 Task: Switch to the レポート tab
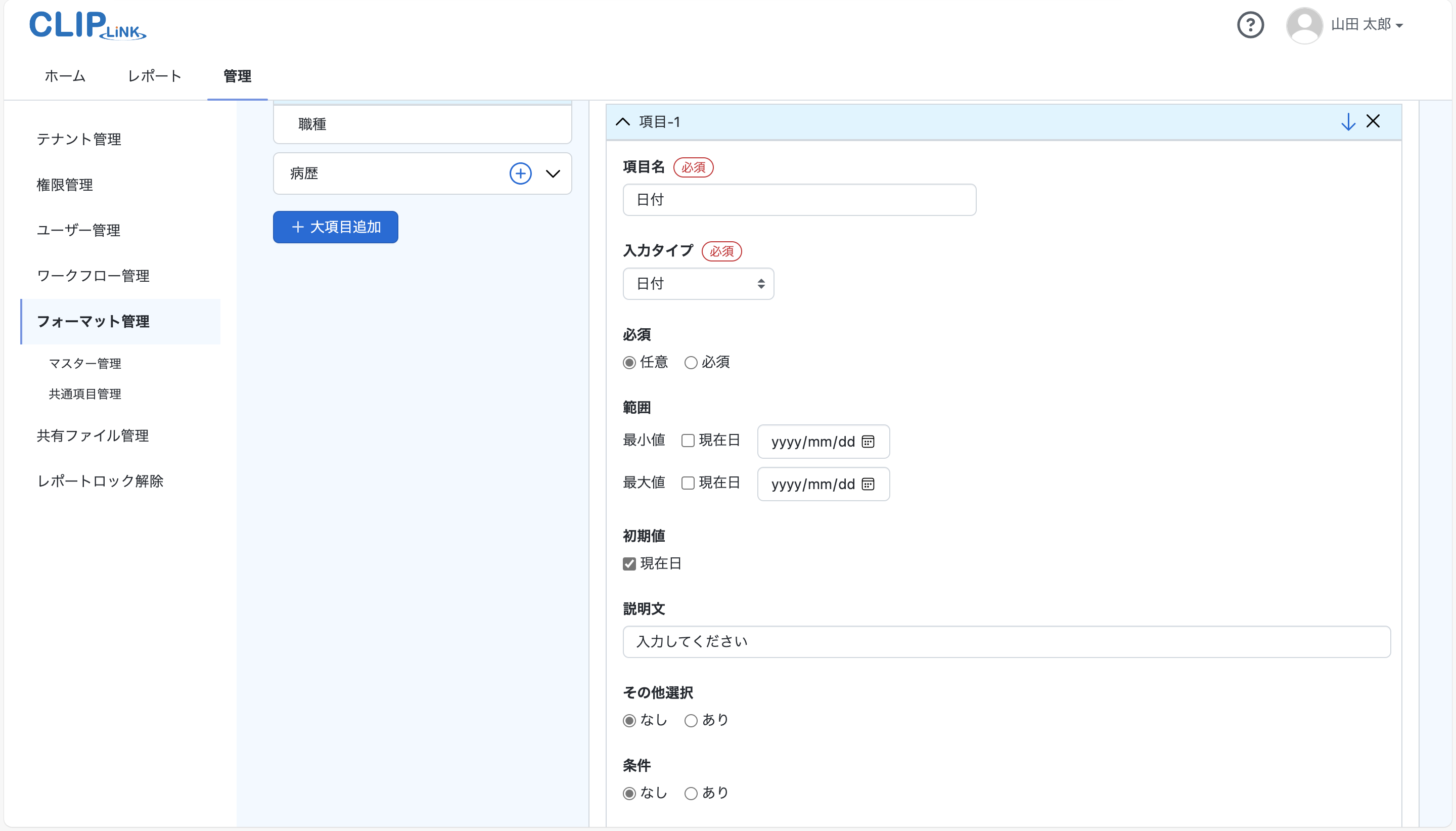point(154,76)
